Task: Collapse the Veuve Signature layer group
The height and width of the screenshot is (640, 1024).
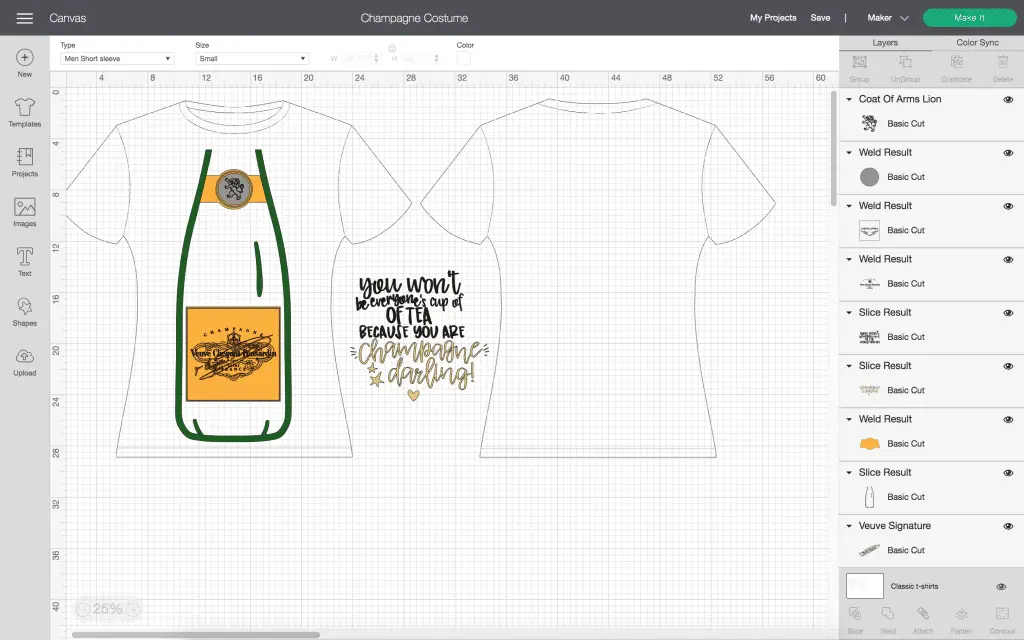Action: point(849,526)
